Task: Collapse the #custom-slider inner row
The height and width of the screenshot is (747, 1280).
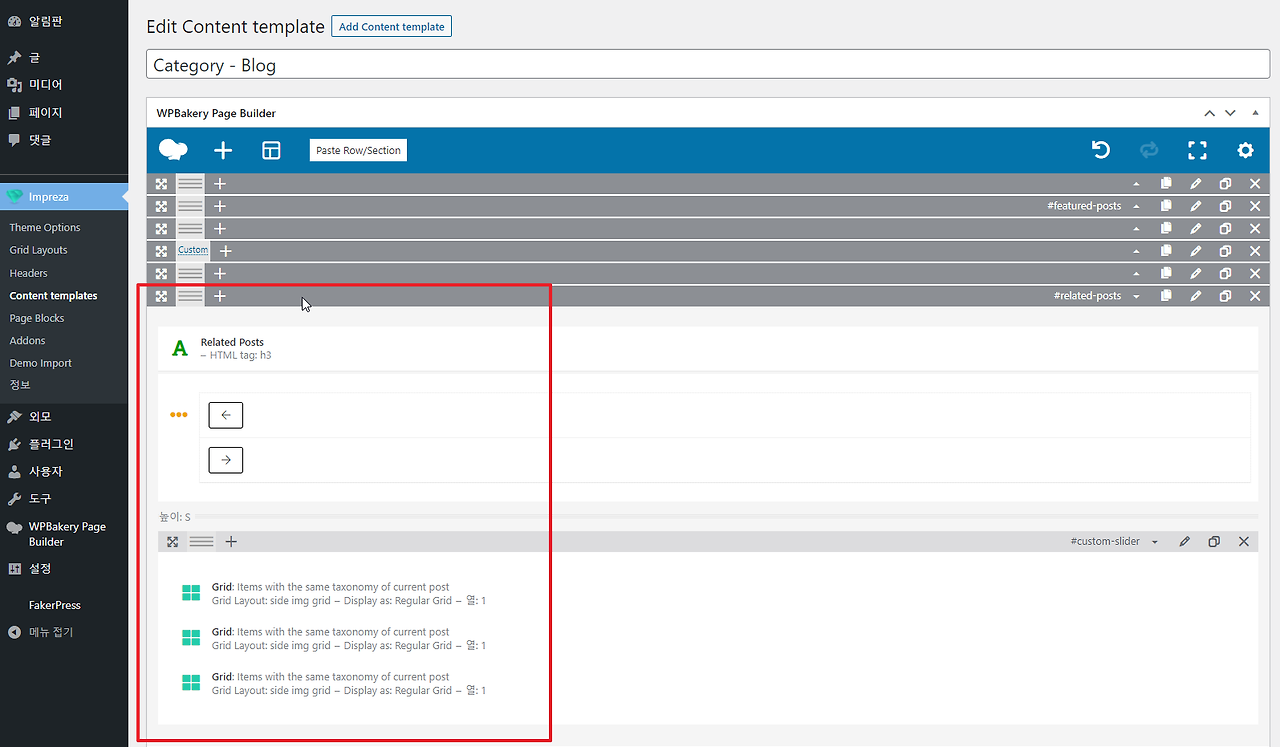Action: (x=1155, y=541)
